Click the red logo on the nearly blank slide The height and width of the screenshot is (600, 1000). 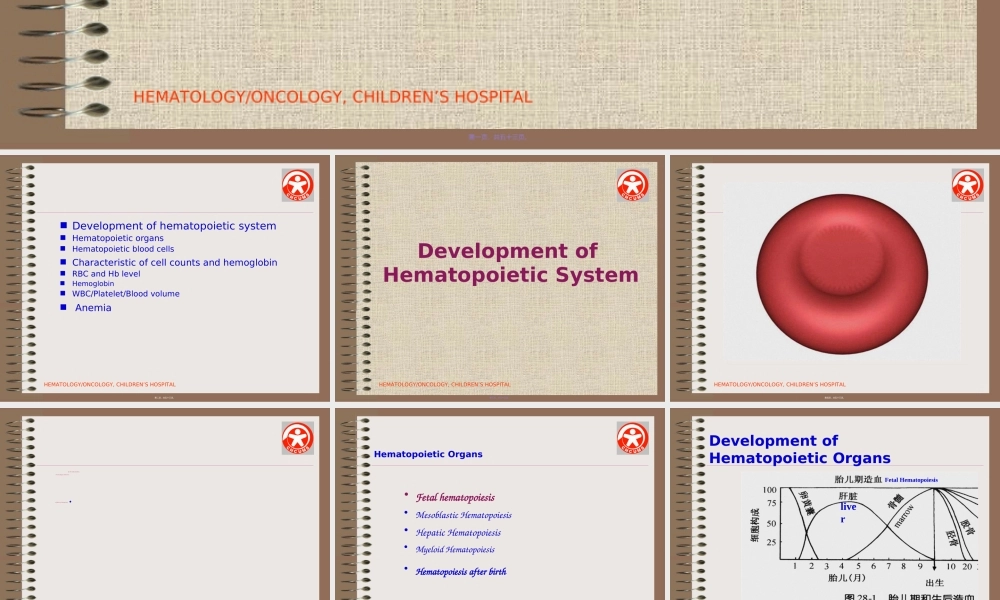tap(297, 438)
